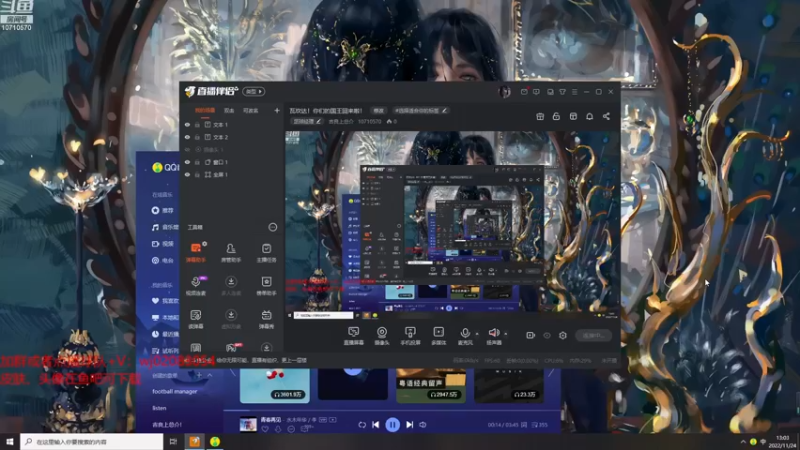Image resolution: width=800 pixels, height=450 pixels.
Task: Select 音乐馆 in QQ Music sidebar
Action: (x=170, y=227)
